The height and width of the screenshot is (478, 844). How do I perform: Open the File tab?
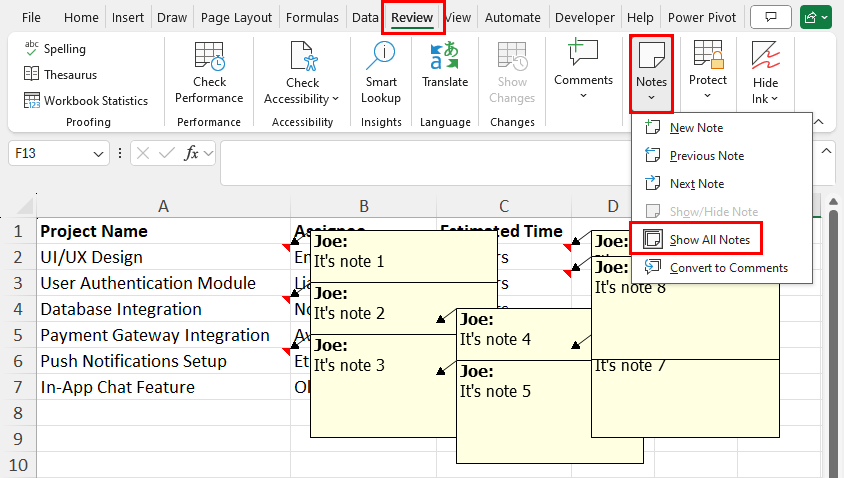[x=31, y=18]
